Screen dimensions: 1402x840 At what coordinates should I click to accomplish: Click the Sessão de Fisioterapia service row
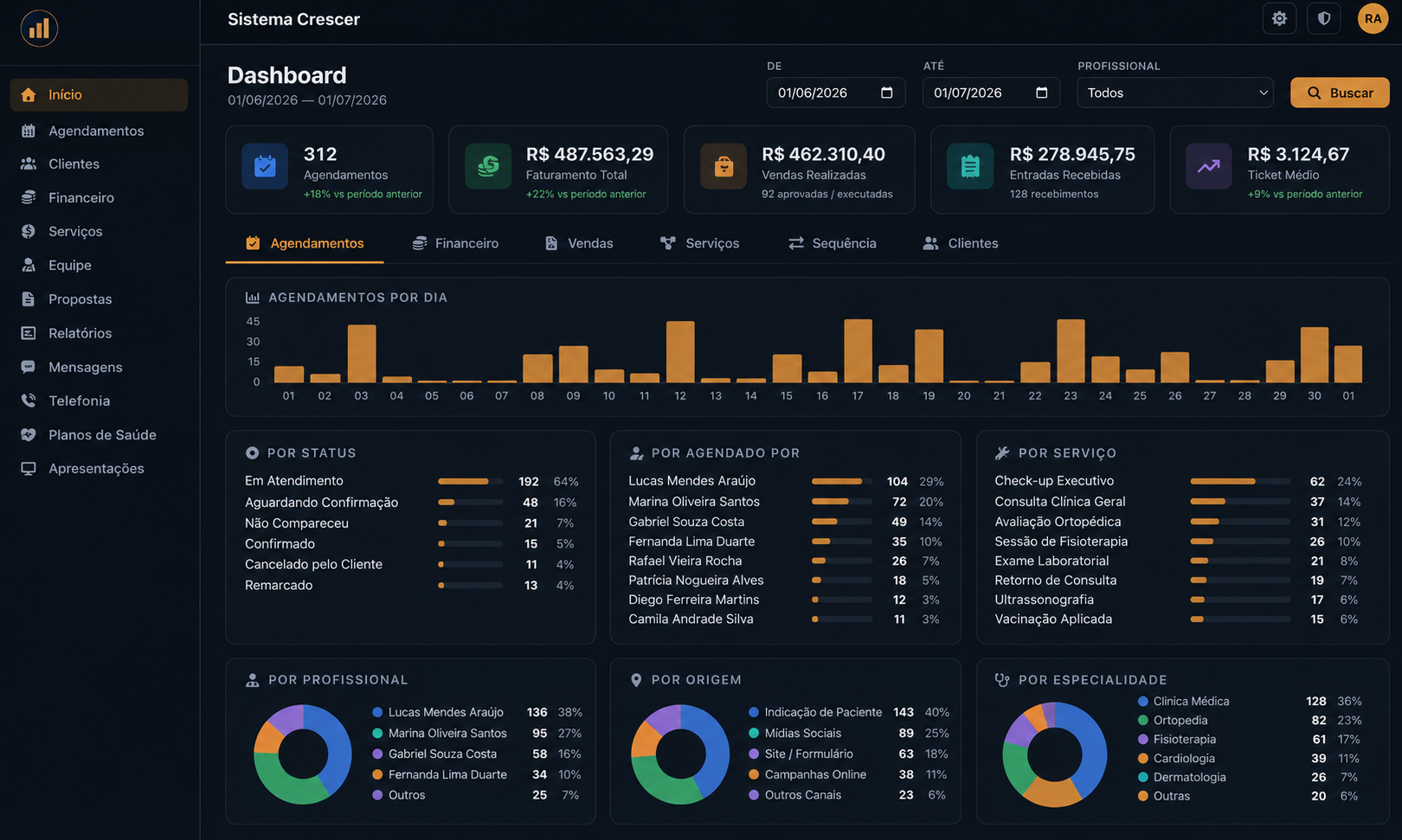click(x=1178, y=542)
